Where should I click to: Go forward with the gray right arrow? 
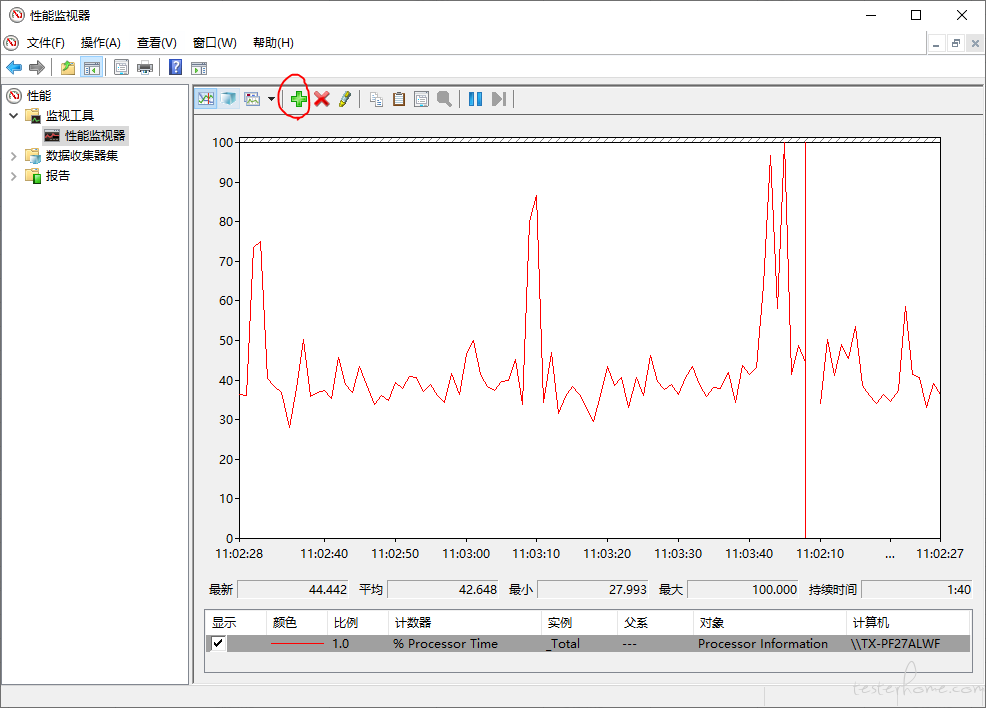click(37, 67)
